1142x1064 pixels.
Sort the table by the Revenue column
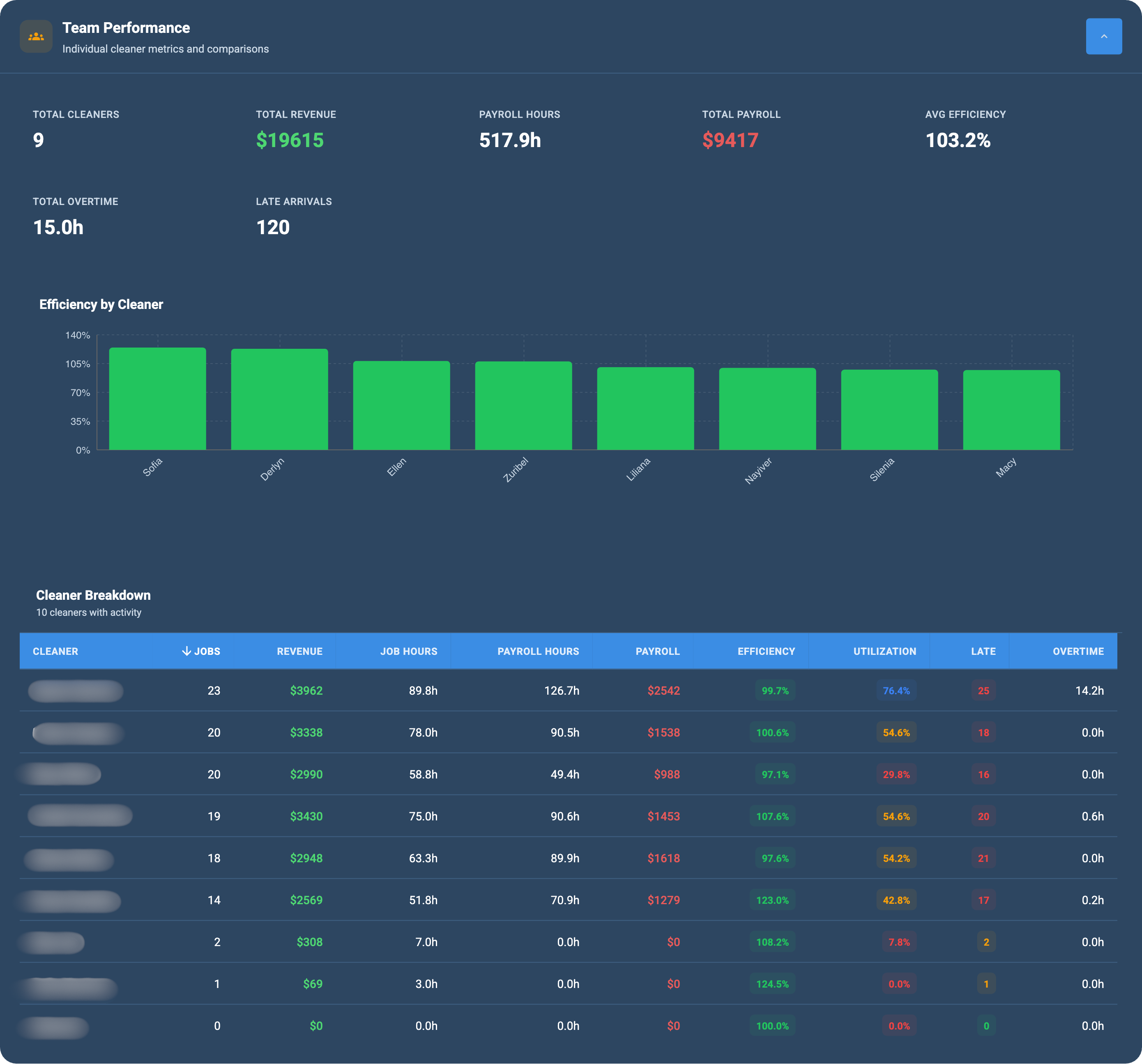pyautogui.click(x=299, y=651)
